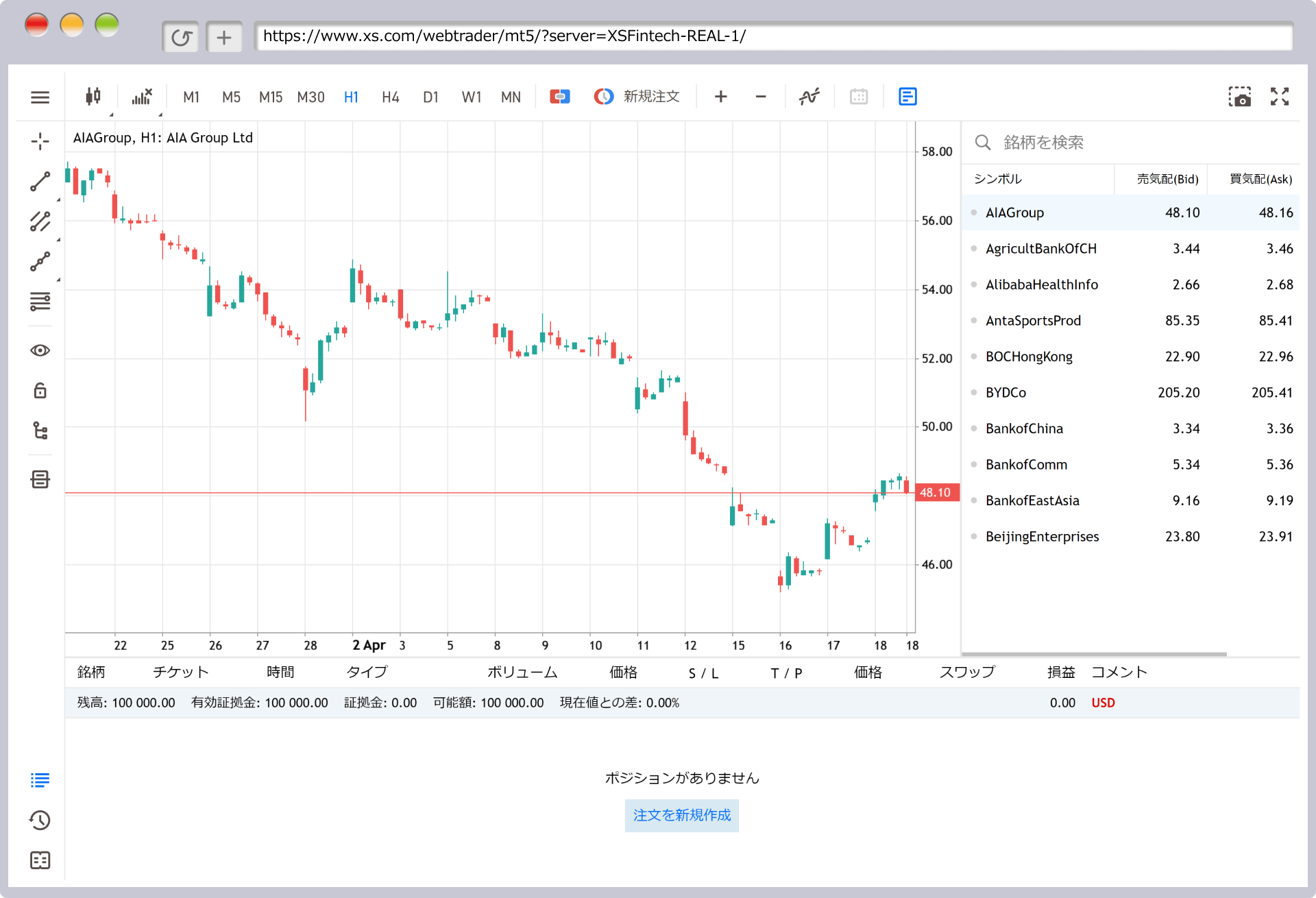Sort positions by 損益 column
1316x898 pixels.
coord(1061,672)
